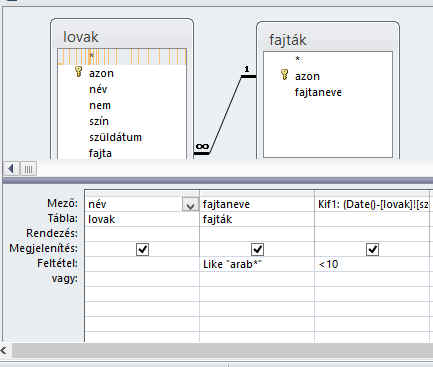The width and height of the screenshot is (433, 367).
Task: Select the relationship line between tables
Action: [226, 115]
